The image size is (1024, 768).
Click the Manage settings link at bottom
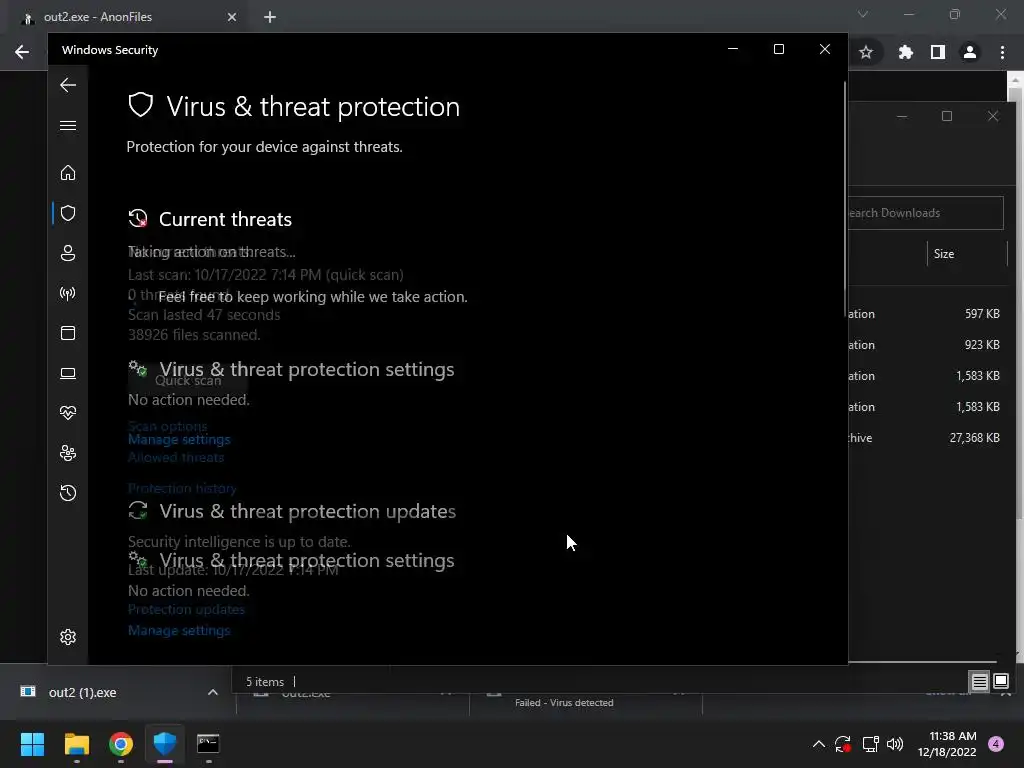click(179, 630)
